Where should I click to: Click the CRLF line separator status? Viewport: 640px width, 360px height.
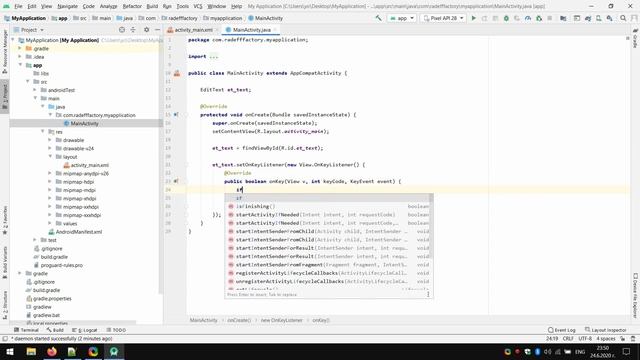pyautogui.click(x=568, y=338)
